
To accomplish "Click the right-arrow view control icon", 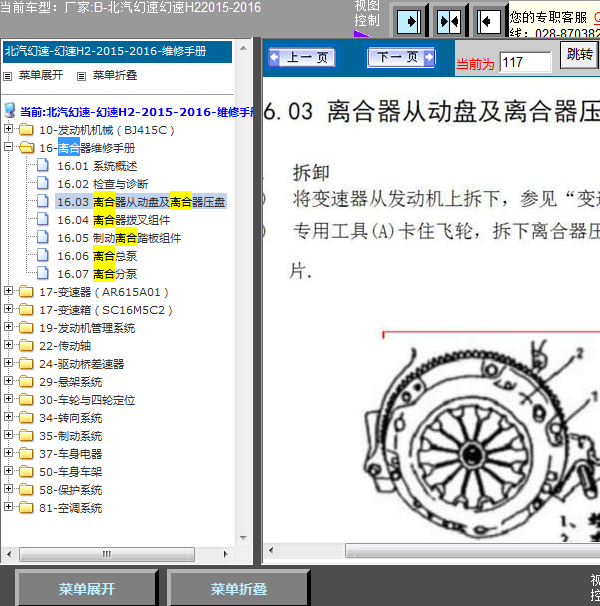I will 409,21.
